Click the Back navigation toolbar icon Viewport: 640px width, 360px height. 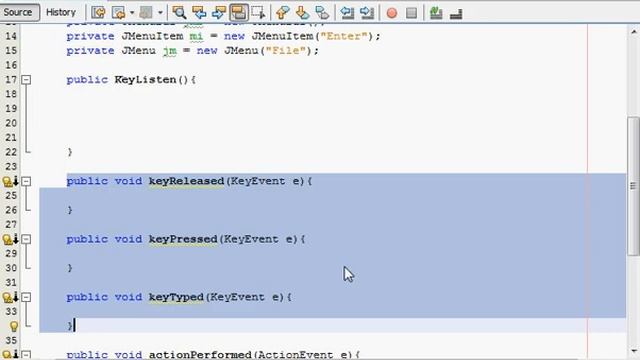(118, 13)
